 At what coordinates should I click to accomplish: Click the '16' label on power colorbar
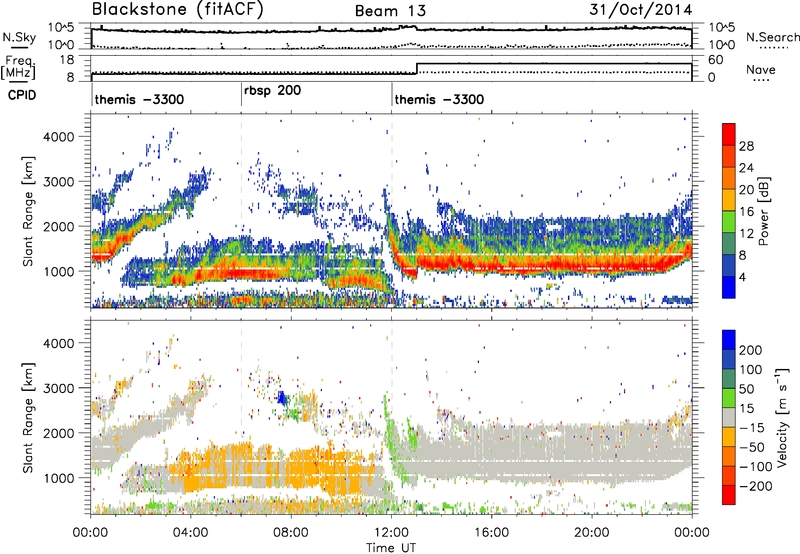point(746,212)
